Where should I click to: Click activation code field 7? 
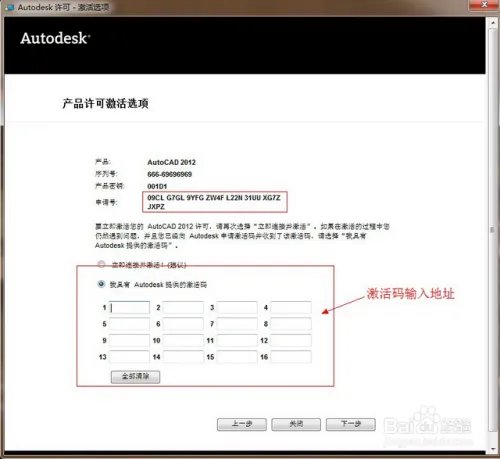(x=237, y=324)
